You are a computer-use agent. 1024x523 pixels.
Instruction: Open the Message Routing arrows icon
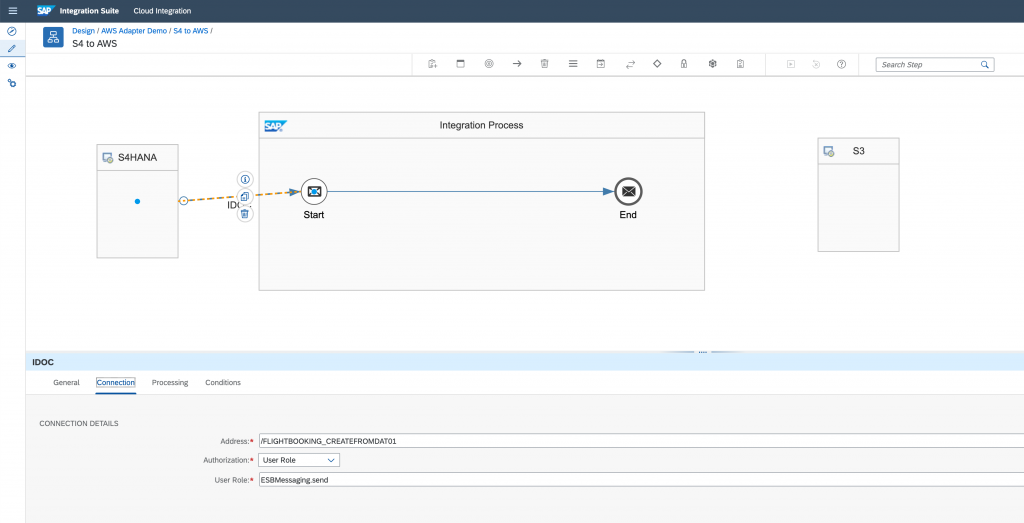pyautogui.click(x=630, y=64)
